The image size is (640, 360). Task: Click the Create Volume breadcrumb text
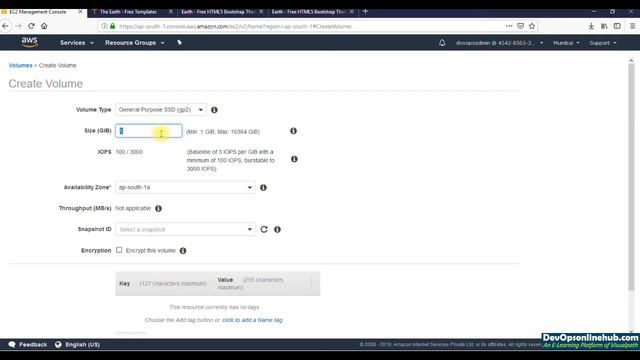click(58, 65)
